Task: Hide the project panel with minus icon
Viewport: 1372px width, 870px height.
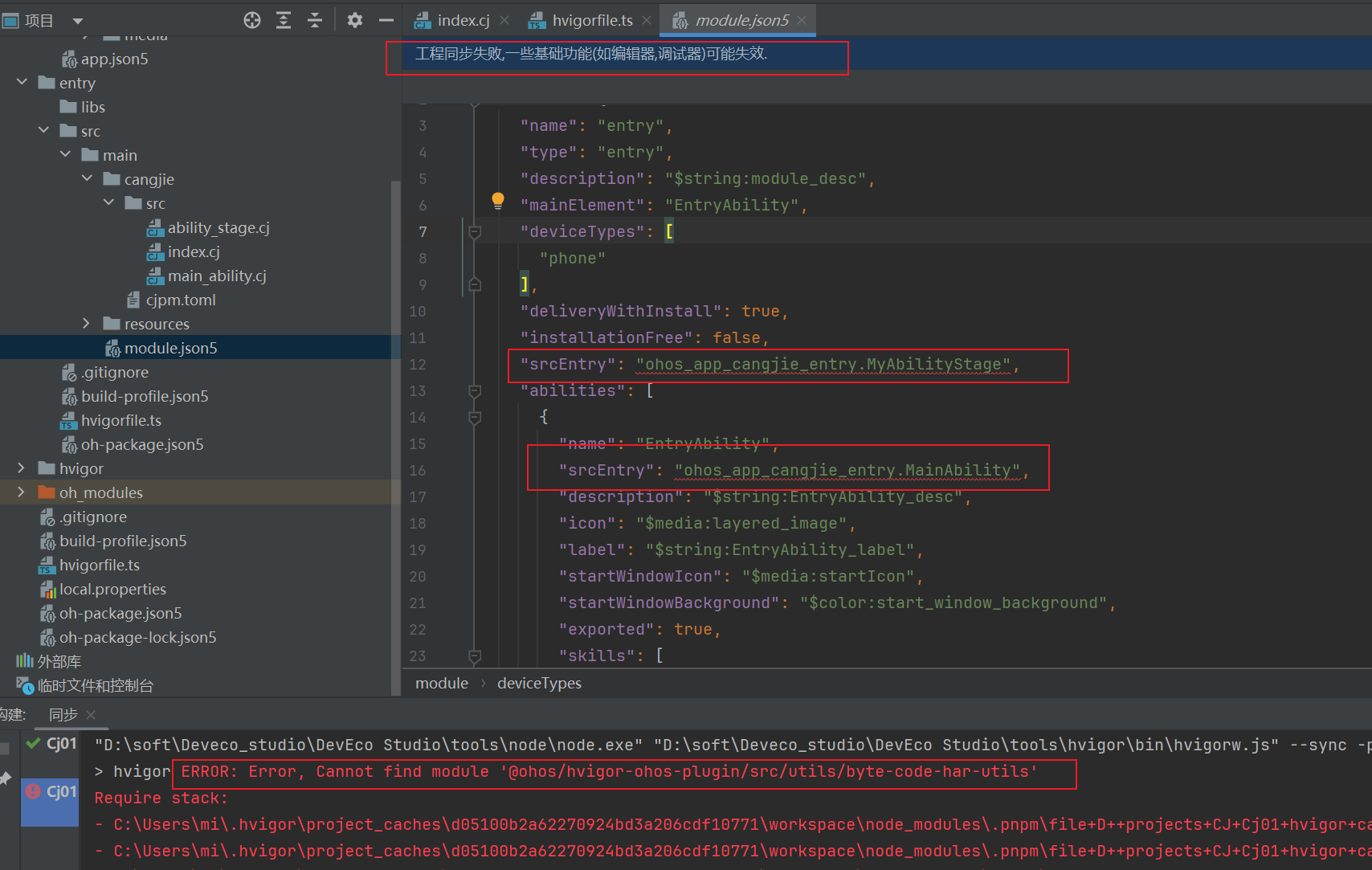Action: pos(386,21)
